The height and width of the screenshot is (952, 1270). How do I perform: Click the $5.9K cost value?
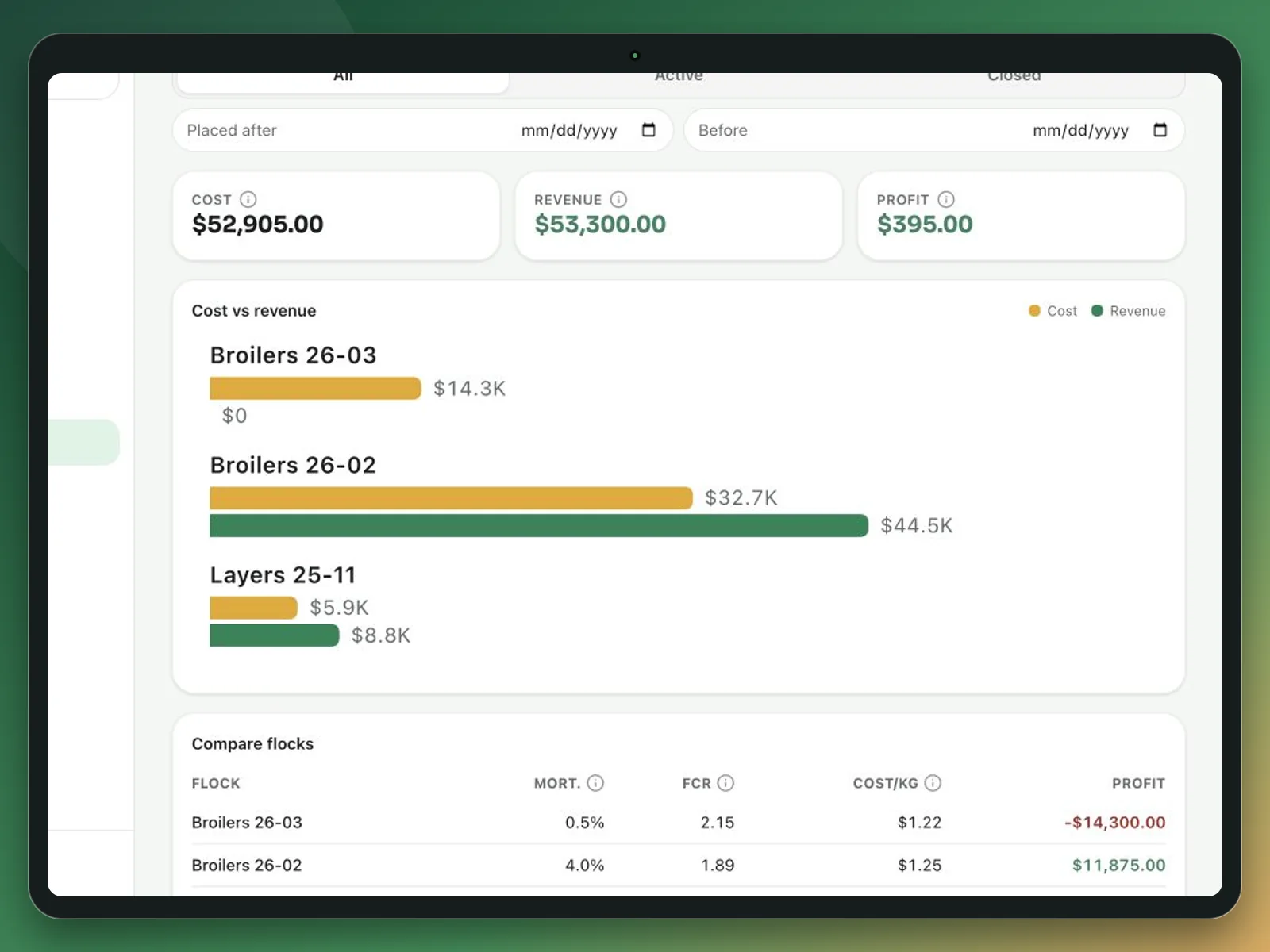click(x=339, y=608)
